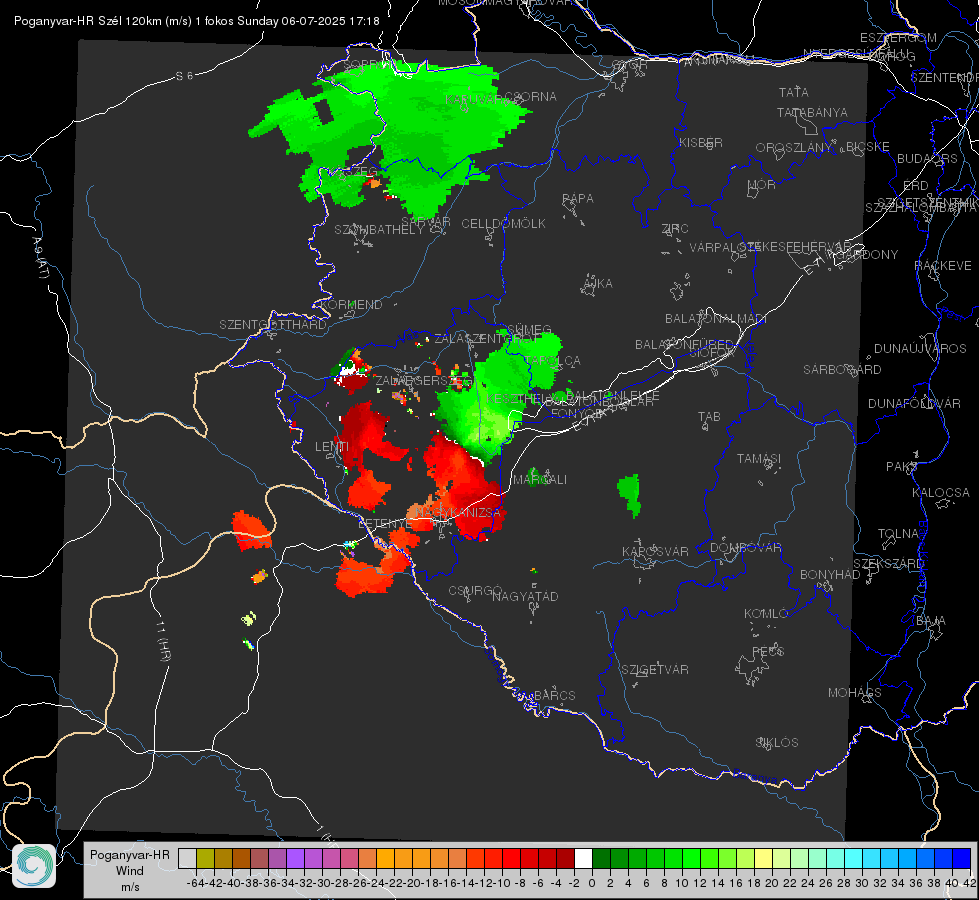Click the SIKLOS label
The image size is (979, 900).
coord(777,742)
